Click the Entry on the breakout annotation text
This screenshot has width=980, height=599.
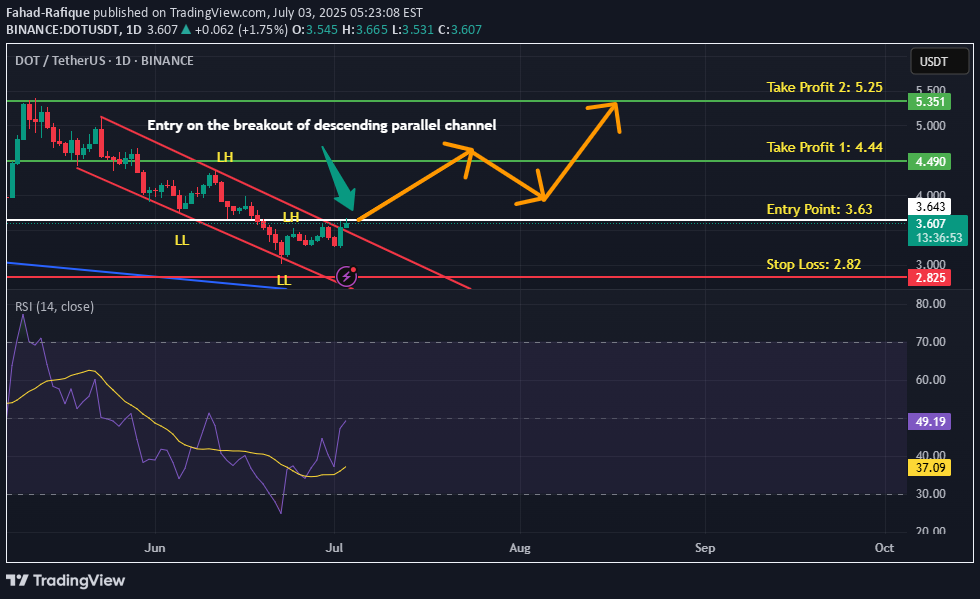point(321,125)
